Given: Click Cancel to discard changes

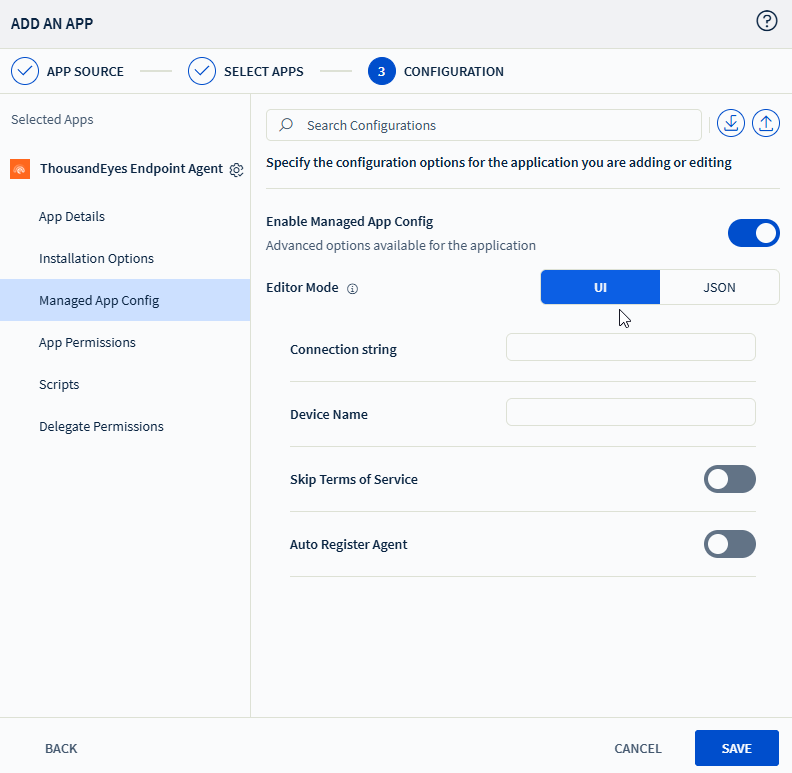Looking at the screenshot, I should 637,748.
